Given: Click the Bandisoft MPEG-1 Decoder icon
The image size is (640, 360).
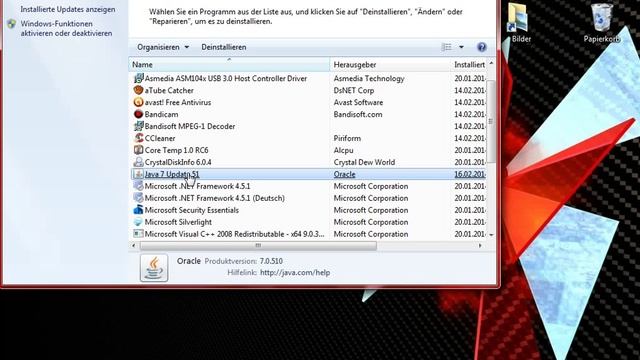Looking at the screenshot, I should (138, 126).
